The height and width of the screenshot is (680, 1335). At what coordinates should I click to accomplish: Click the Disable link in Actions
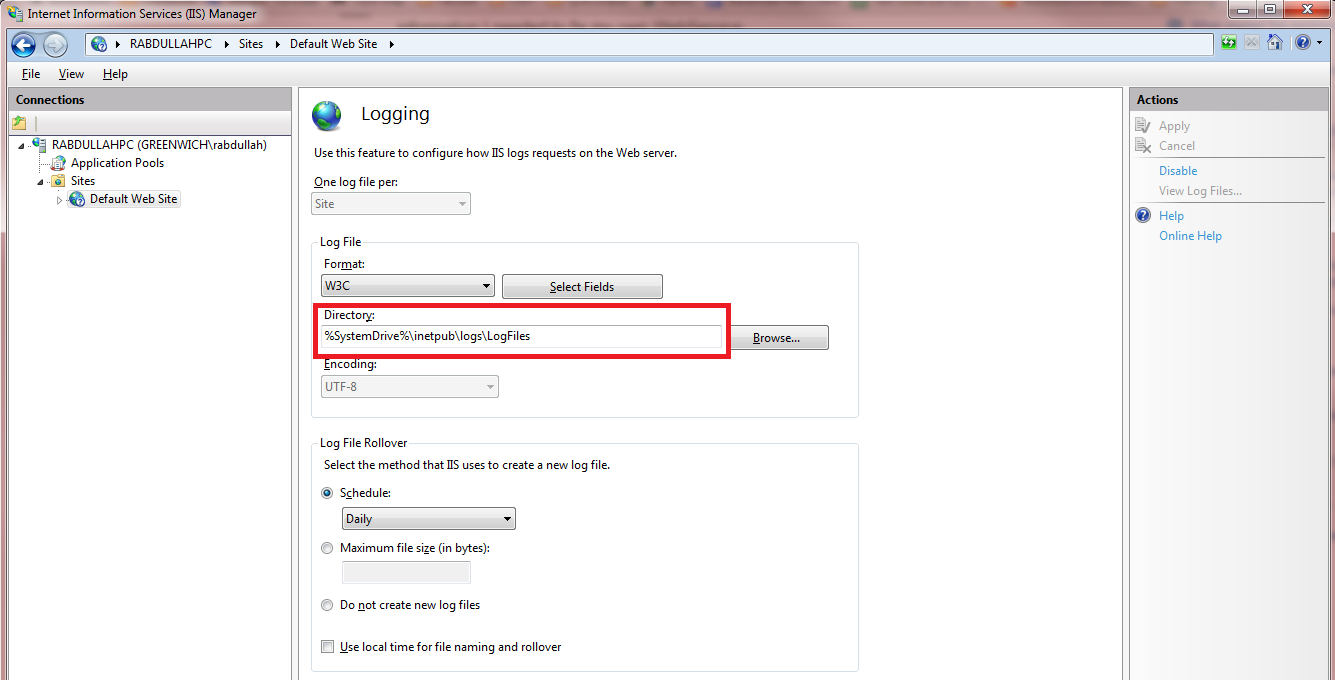click(1178, 171)
